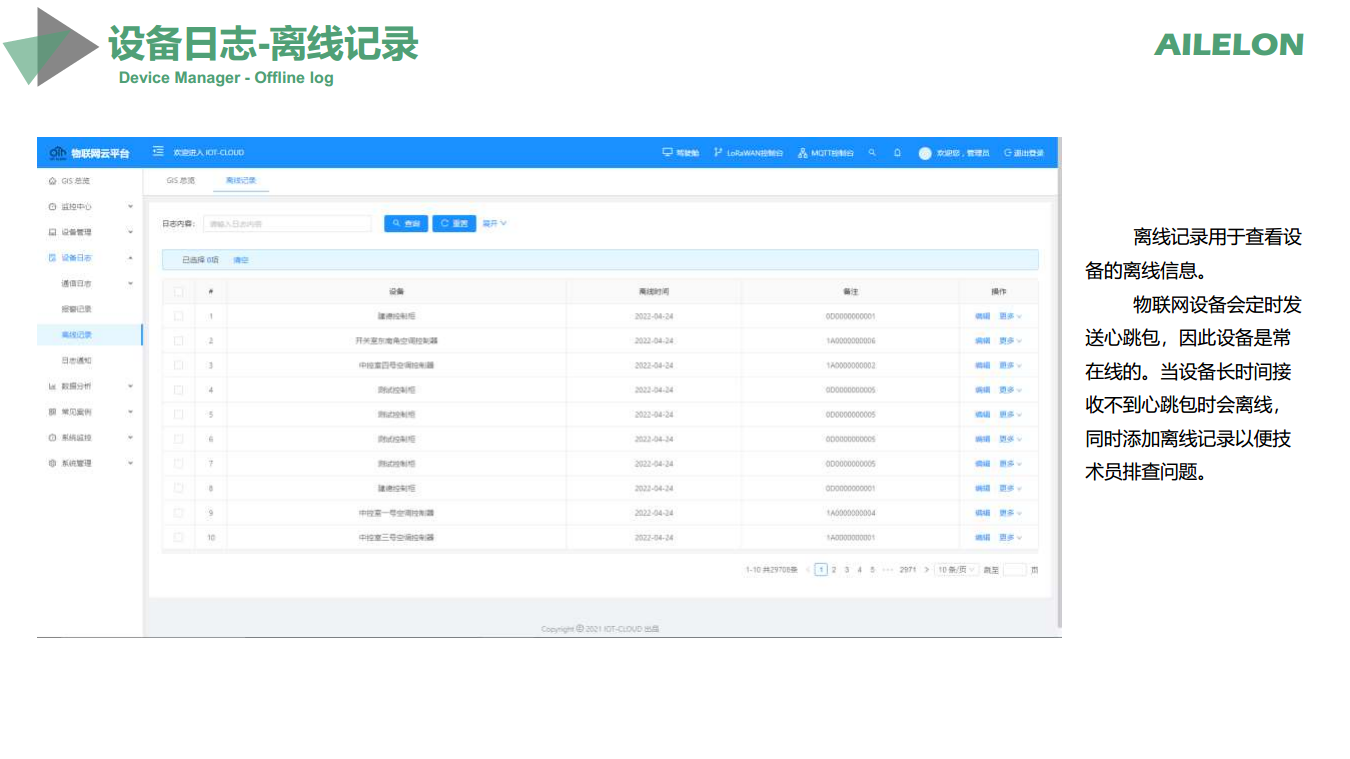Open the 更多 dropdown in row 1

[1011, 316]
